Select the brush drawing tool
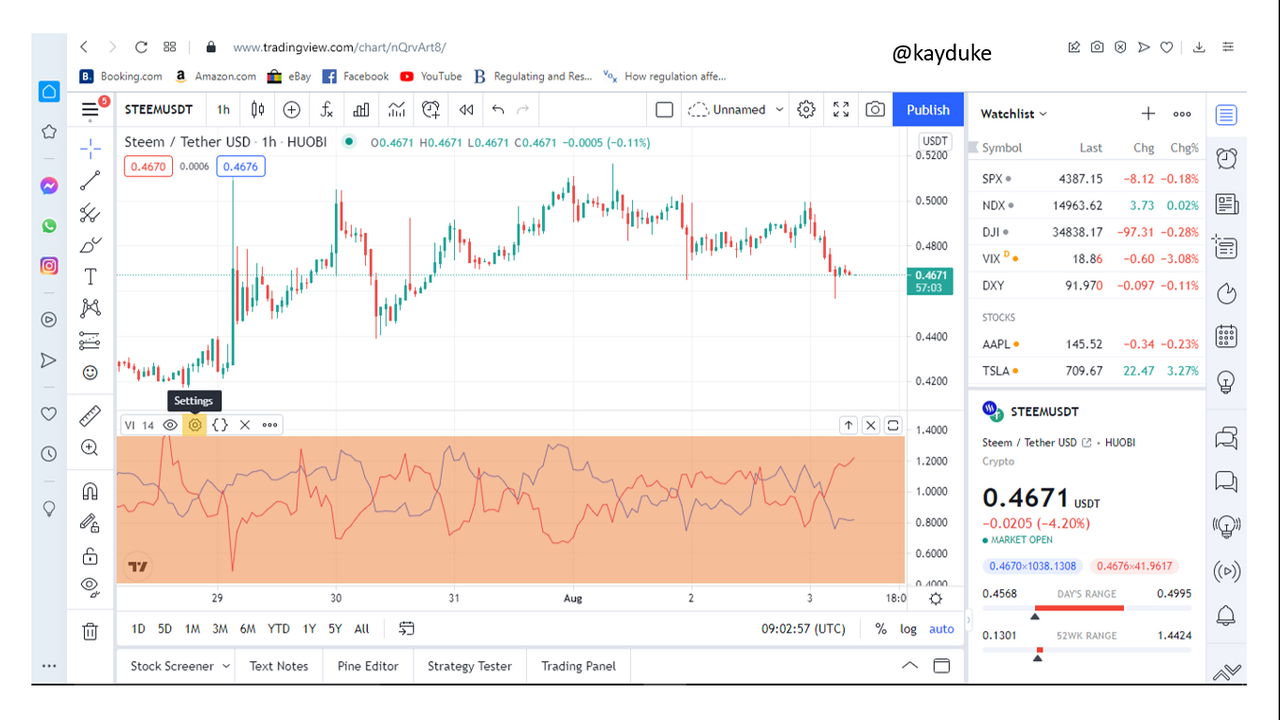Viewport: 1280px width, 720px height. click(x=90, y=245)
